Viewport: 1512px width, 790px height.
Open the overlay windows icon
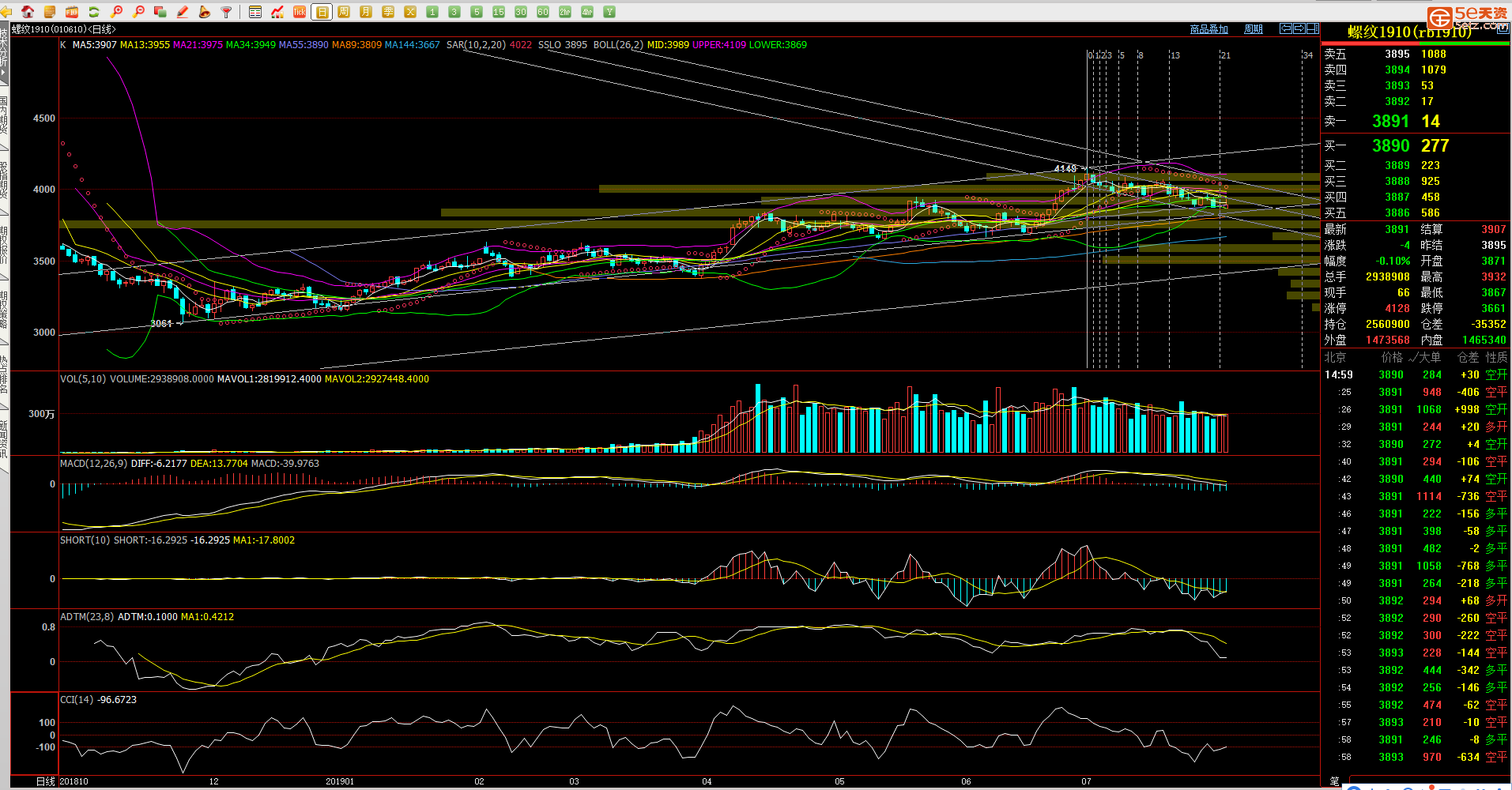160,12
